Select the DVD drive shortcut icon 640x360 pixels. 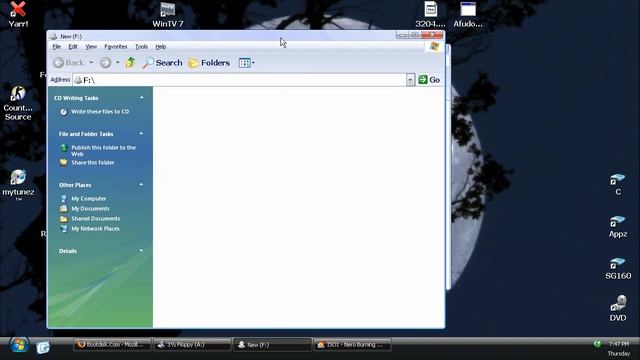[x=618, y=308]
